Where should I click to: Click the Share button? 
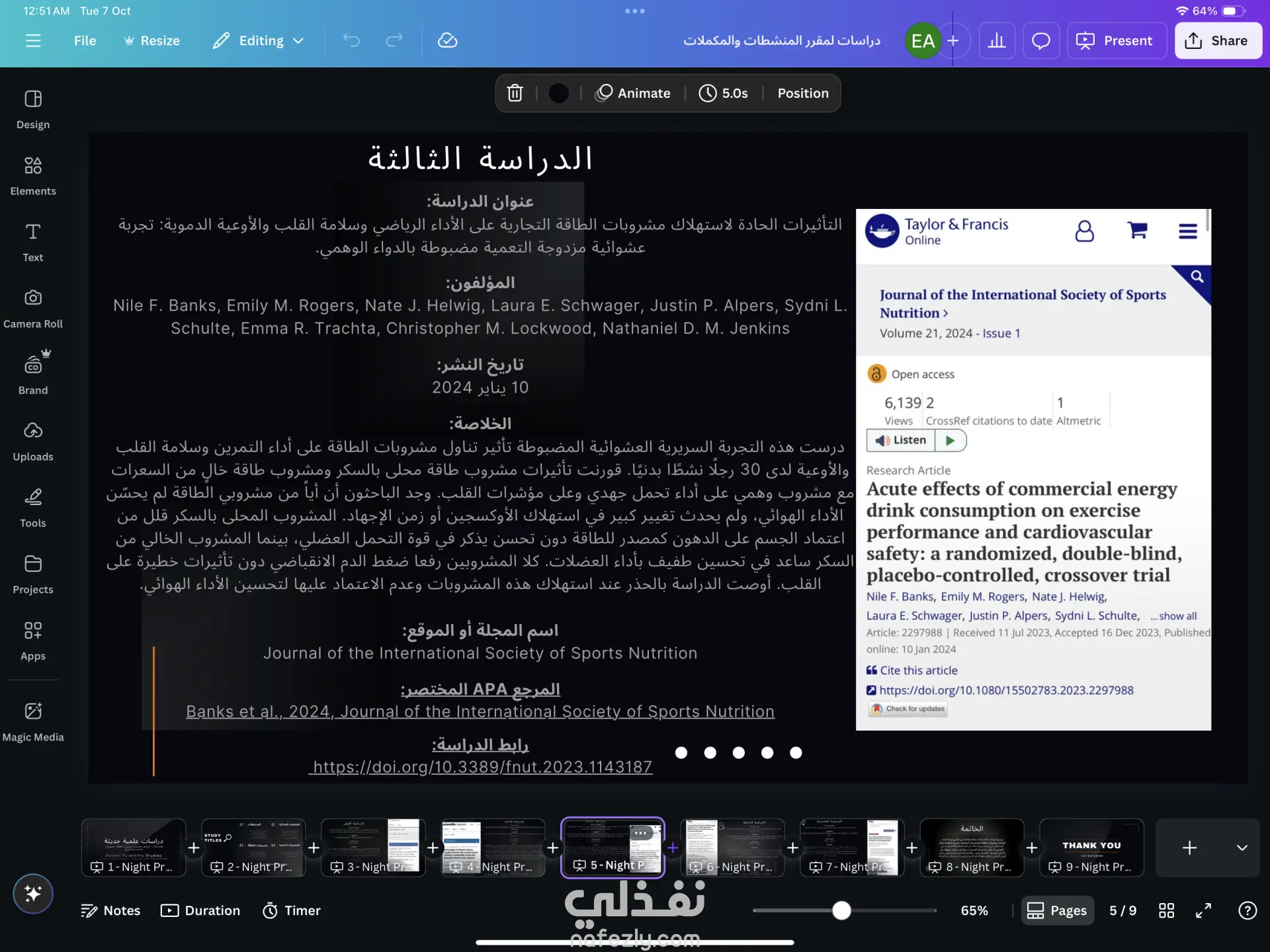[x=1218, y=40]
